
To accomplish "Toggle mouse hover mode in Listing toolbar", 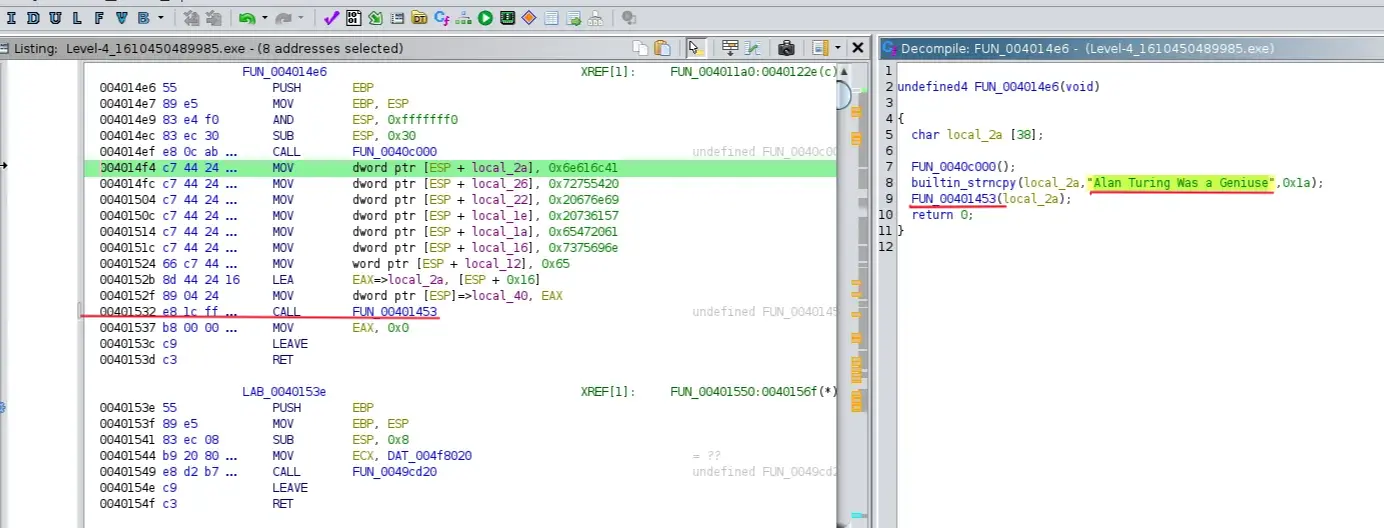I will pos(696,48).
